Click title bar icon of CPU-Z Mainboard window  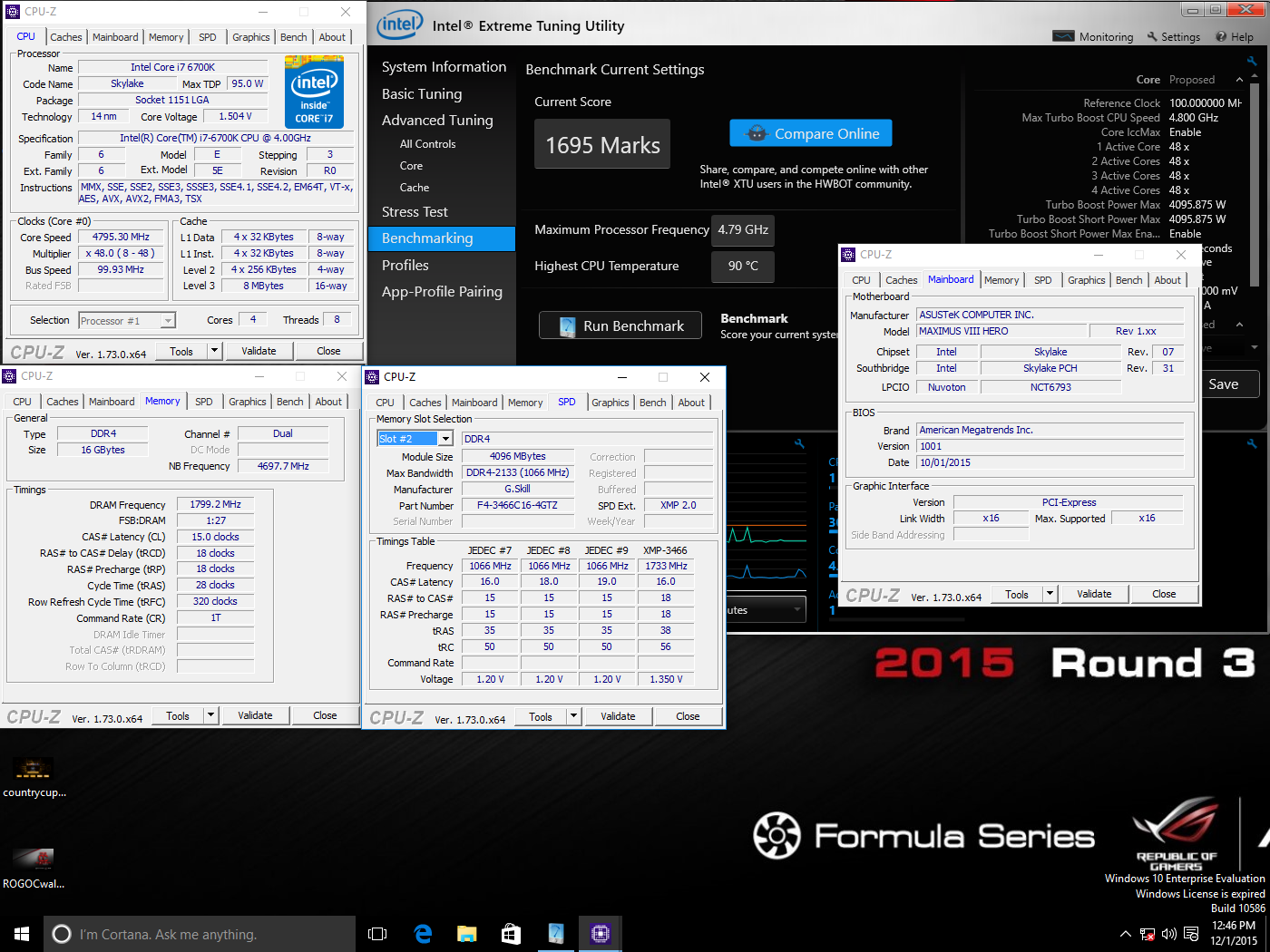pos(848,255)
